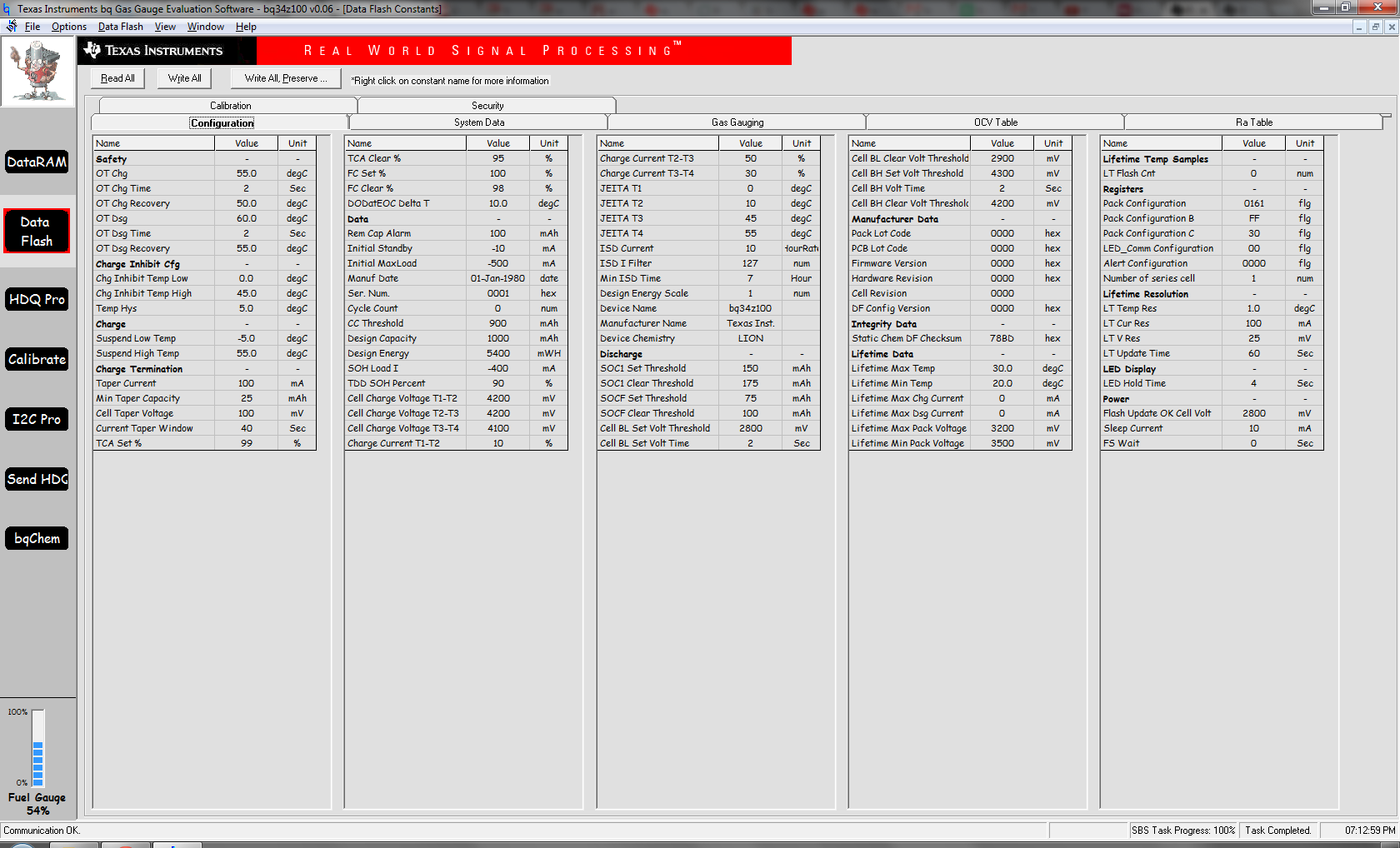Select the Manuf Date value 01-Jan-1980
1400x848 pixels.
click(498, 278)
